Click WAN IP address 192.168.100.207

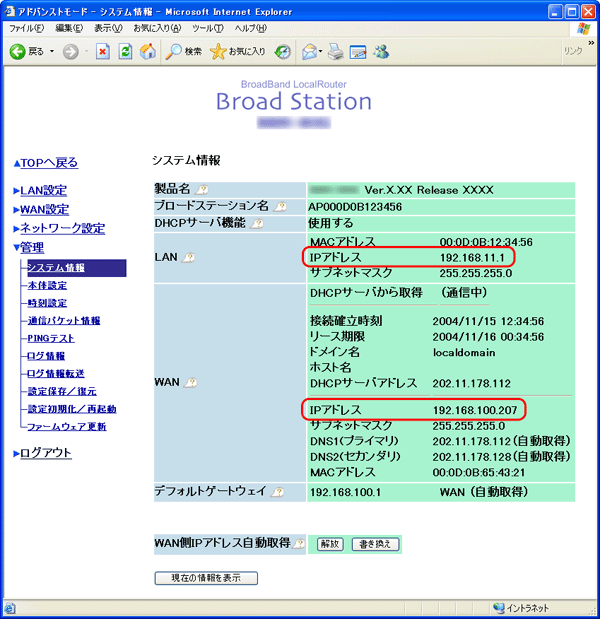[475, 410]
